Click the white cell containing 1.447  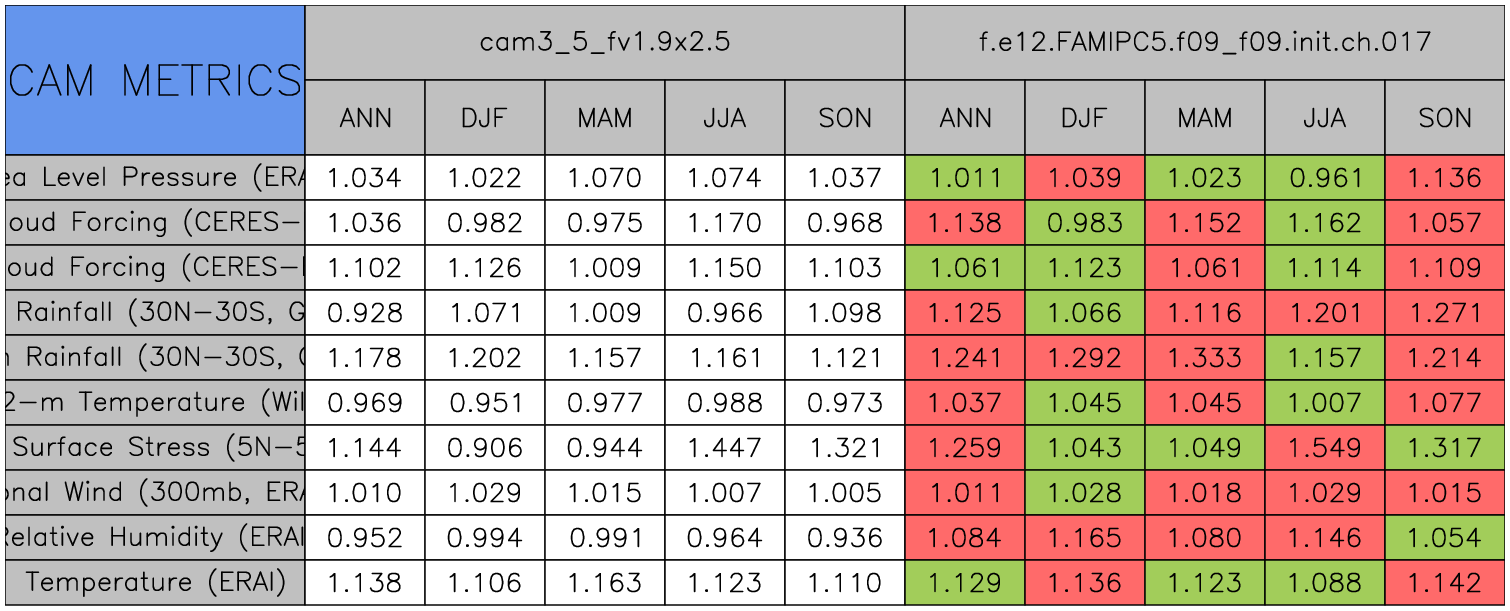point(724,447)
